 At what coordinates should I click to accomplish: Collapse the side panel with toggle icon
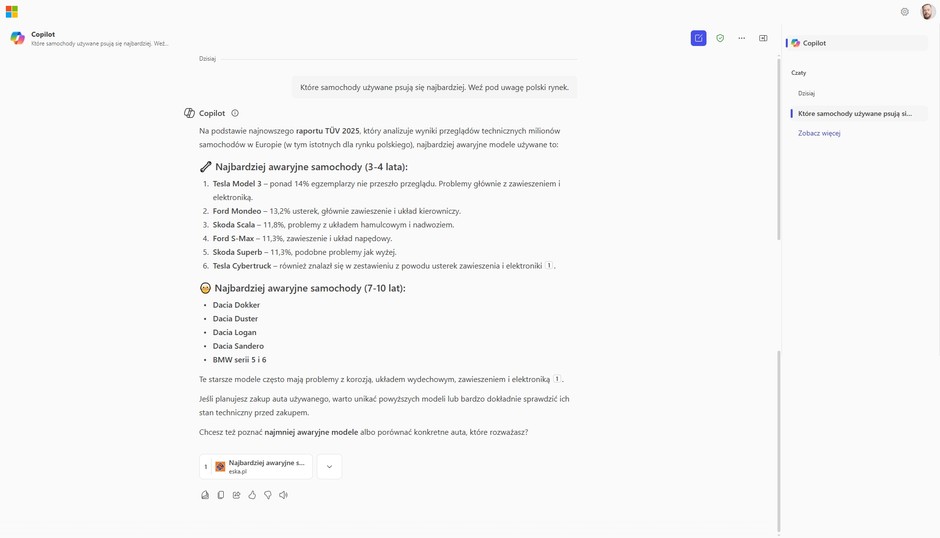(x=763, y=38)
